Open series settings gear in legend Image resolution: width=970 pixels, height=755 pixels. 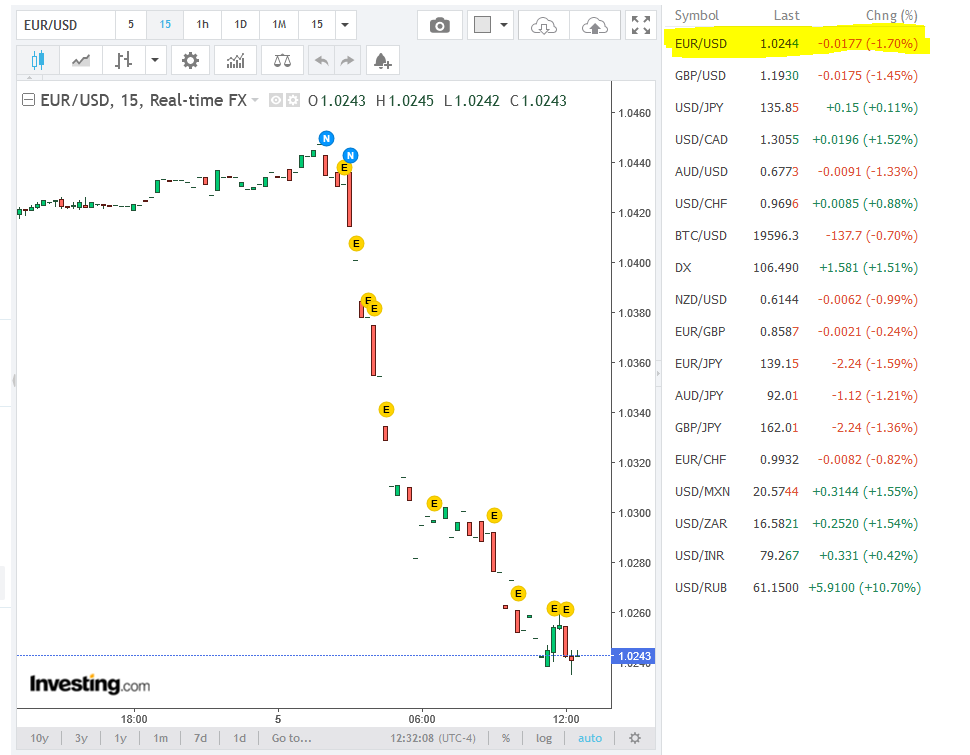pyautogui.click(x=292, y=100)
